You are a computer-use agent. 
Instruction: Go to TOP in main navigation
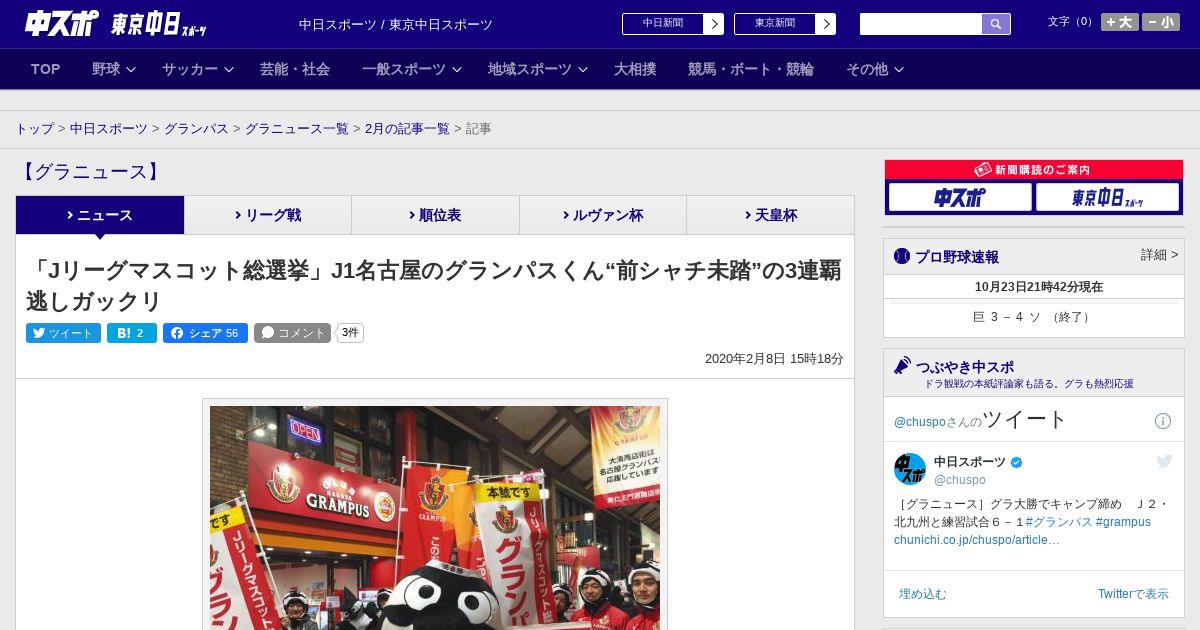(x=45, y=69)
